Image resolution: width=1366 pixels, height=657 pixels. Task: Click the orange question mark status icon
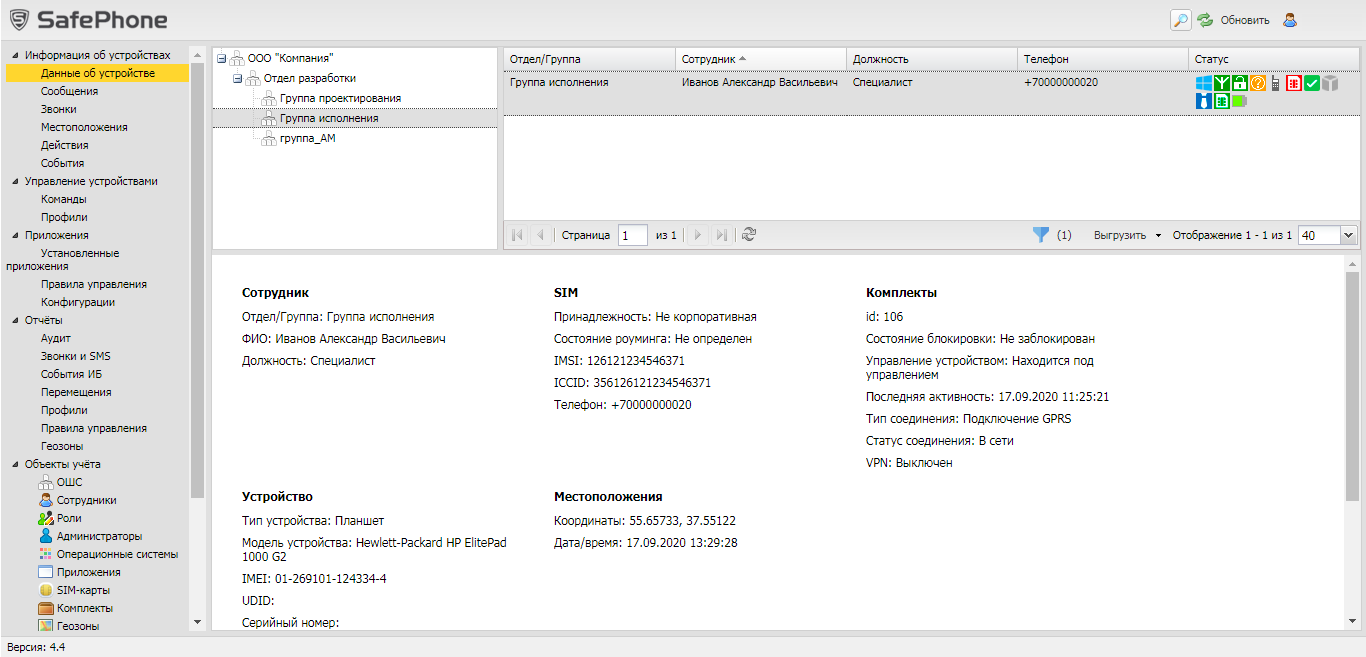pyautogui.click(x=1258, y=83)
